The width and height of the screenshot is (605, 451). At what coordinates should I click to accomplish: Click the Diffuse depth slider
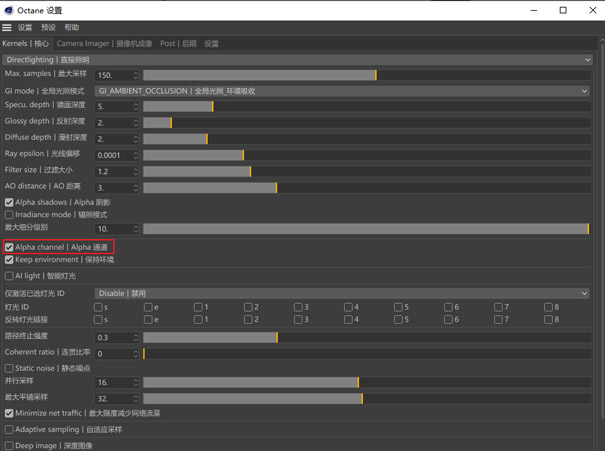(x=367, y=139)
